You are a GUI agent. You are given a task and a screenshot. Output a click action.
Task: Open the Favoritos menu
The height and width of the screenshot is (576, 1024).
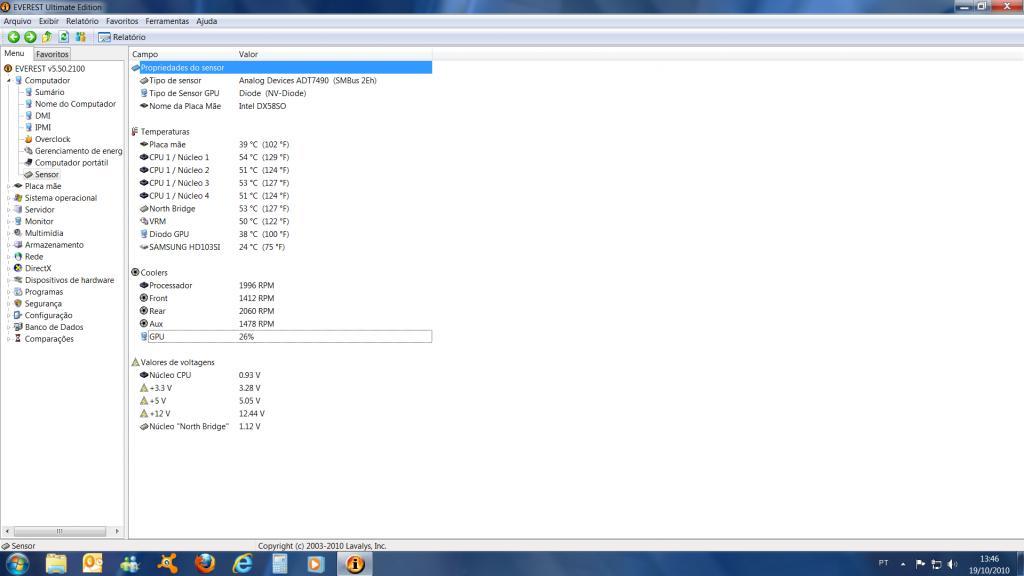pos(122,21)
